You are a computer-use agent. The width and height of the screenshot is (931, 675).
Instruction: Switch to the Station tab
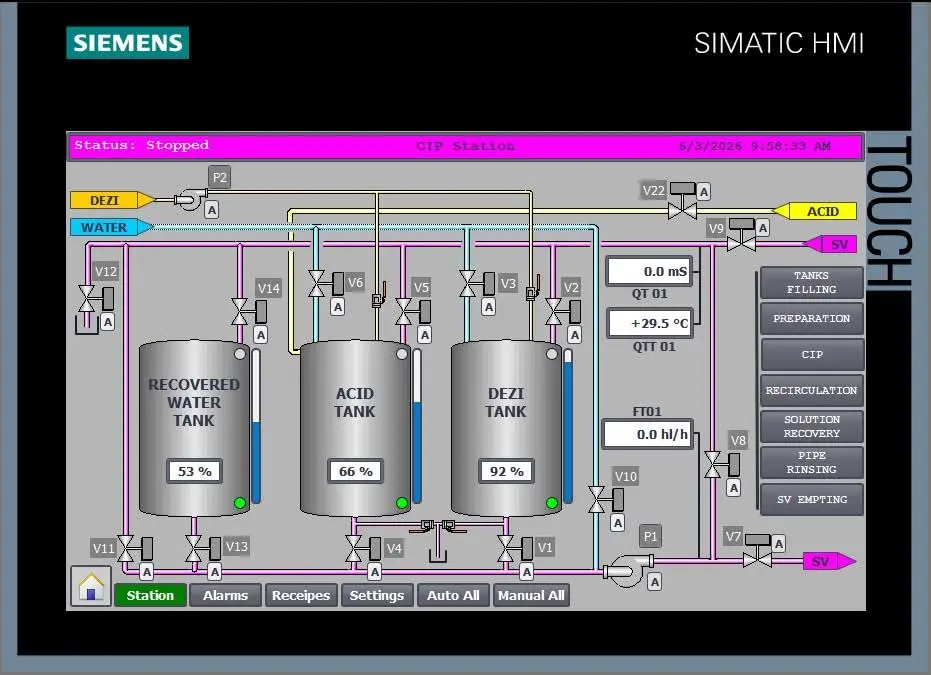click(150, 595)
